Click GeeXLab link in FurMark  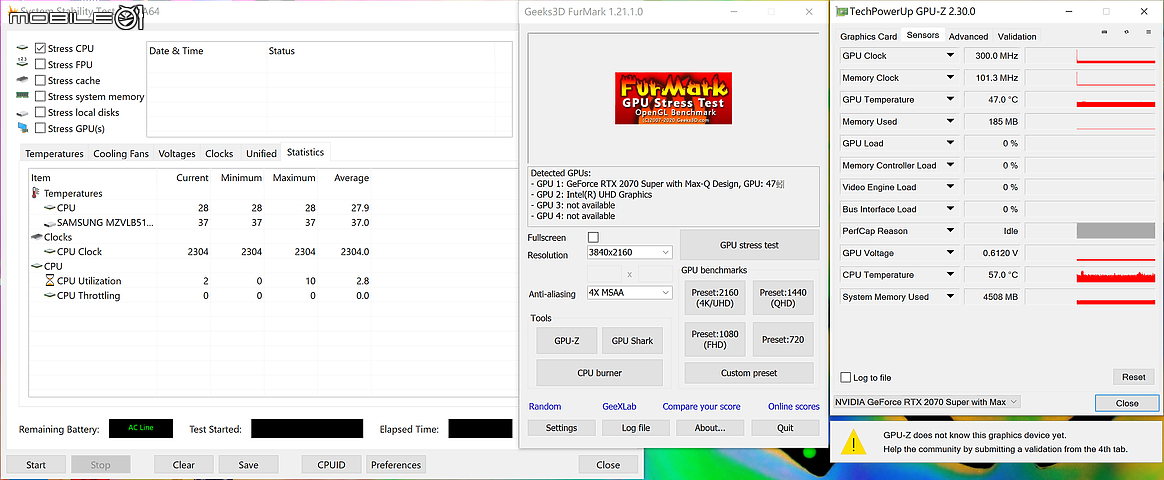[x=619, y=407]
